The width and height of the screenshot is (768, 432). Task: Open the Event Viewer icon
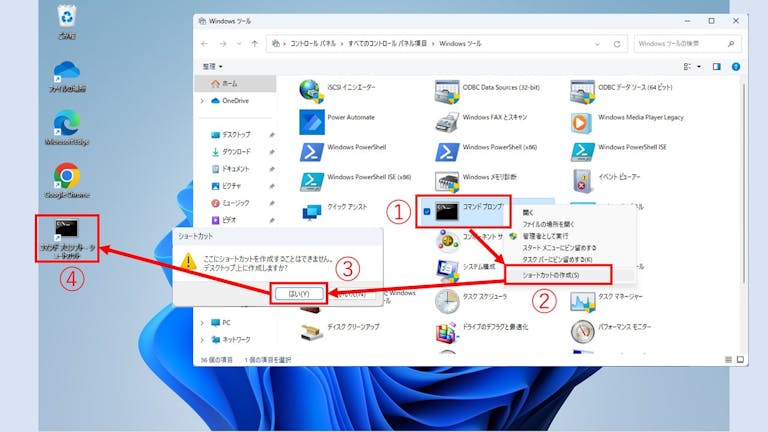pyautogui.click(x=582, y=181)
